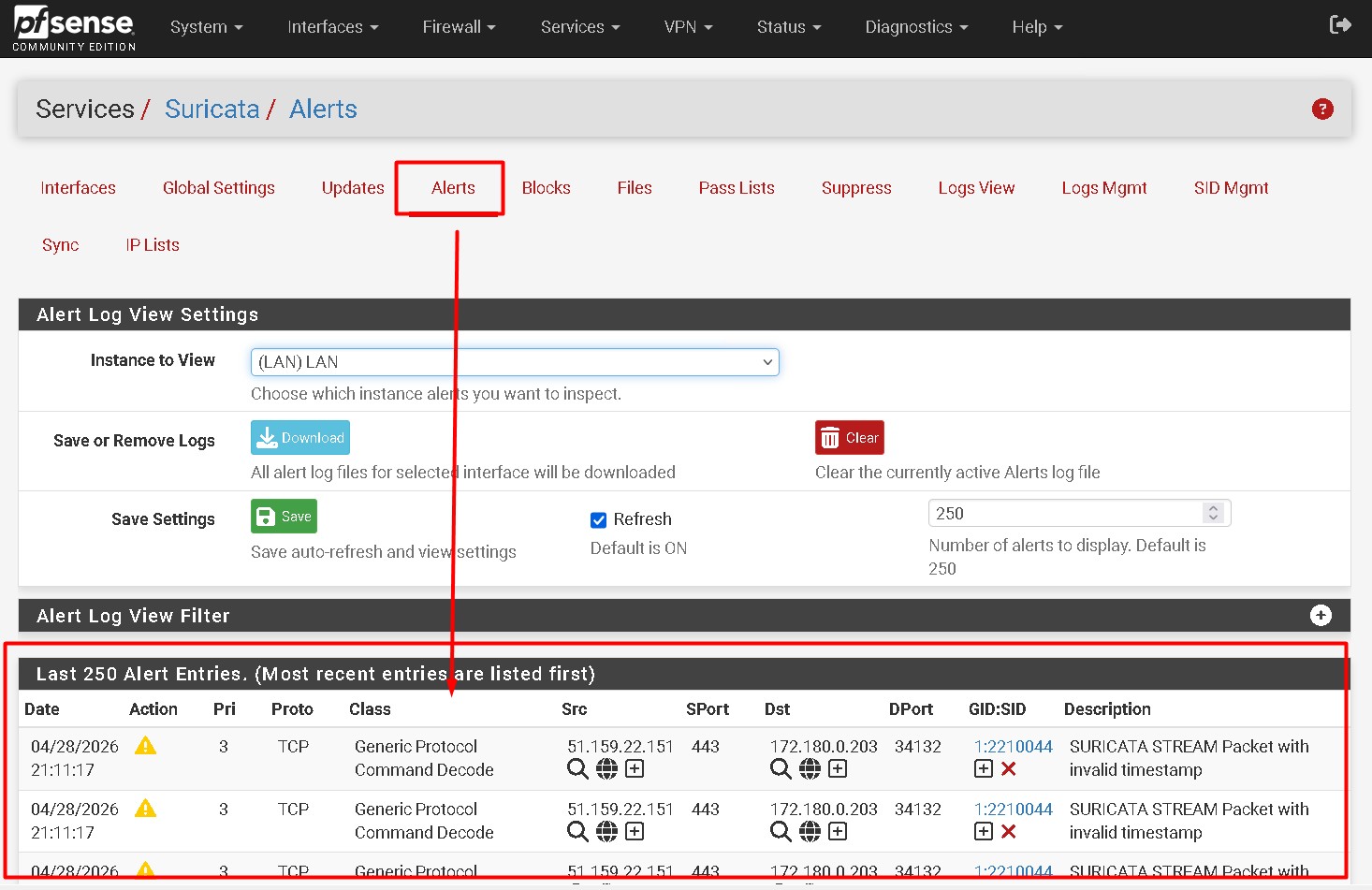
Task: Click the Download button for alert logs
Action: click(299, 437)
